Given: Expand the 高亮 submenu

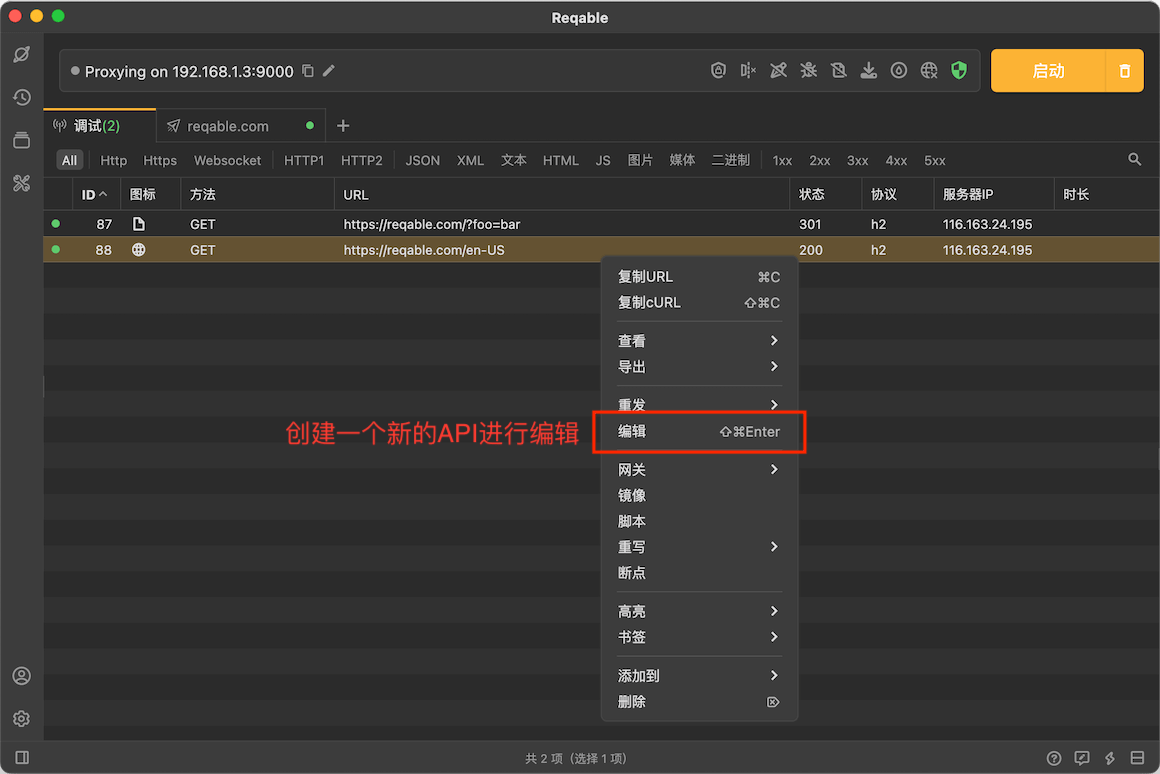Looking at the screenshot, I should (699, 611).
